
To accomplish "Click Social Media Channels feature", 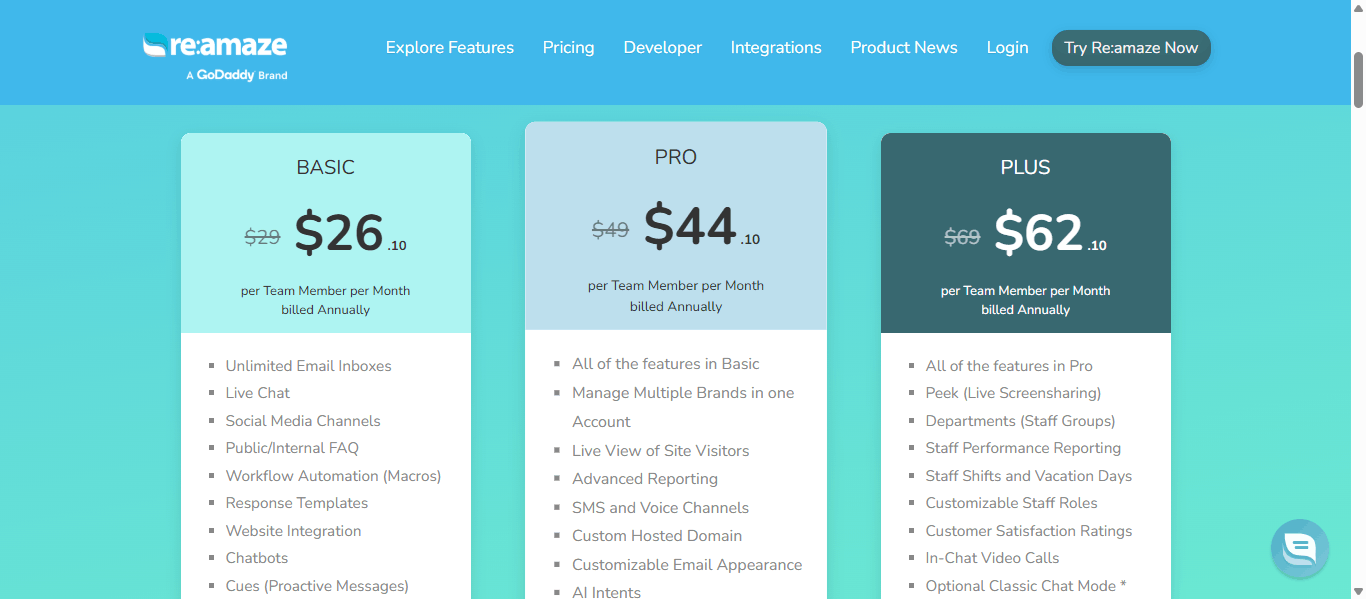I will 303,421.
